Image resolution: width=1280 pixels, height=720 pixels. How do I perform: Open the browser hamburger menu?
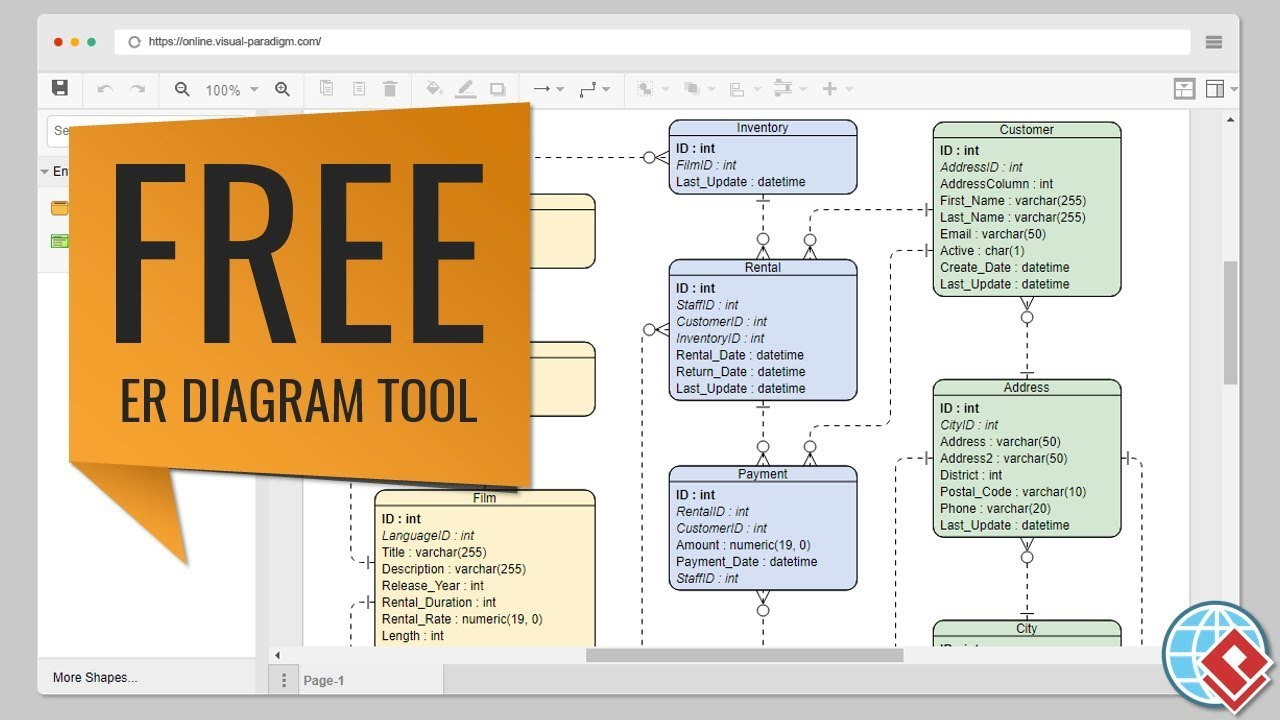[1214, 42]
